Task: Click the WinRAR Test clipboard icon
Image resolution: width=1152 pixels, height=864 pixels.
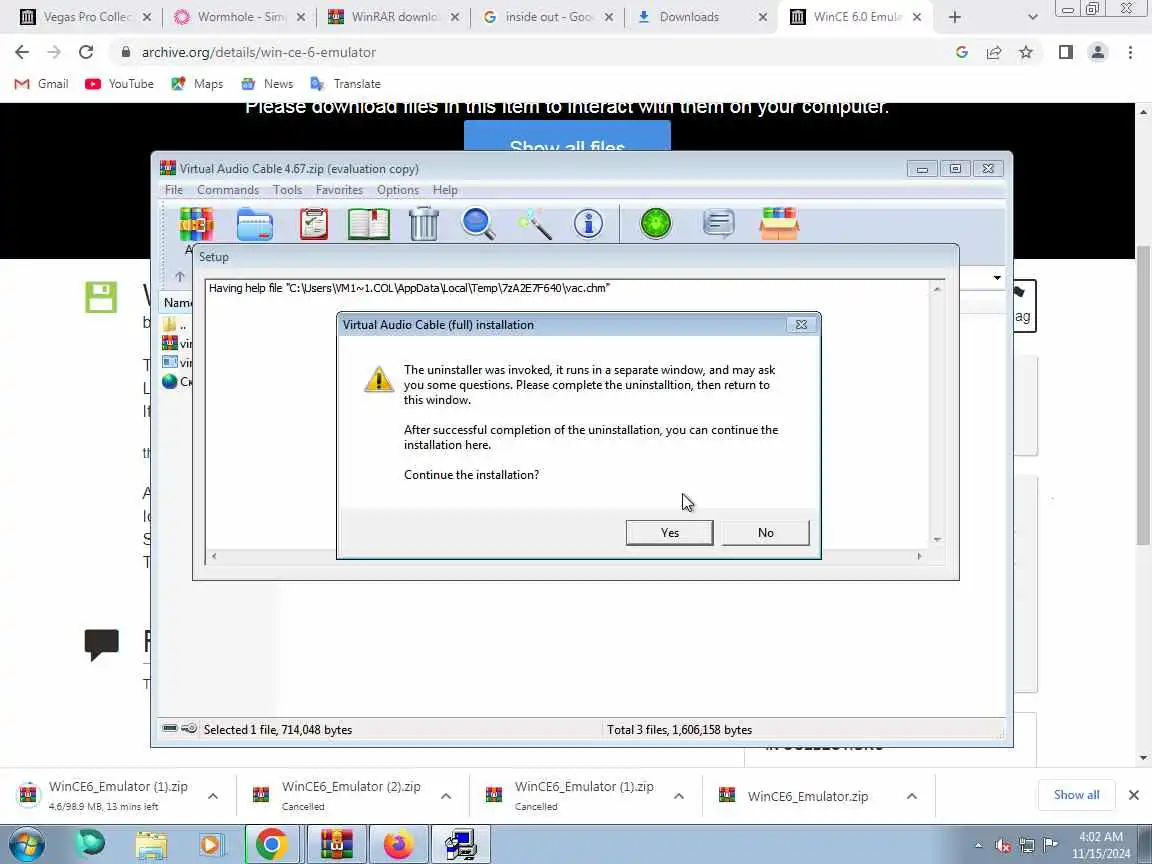Action: tap(314, 224)
